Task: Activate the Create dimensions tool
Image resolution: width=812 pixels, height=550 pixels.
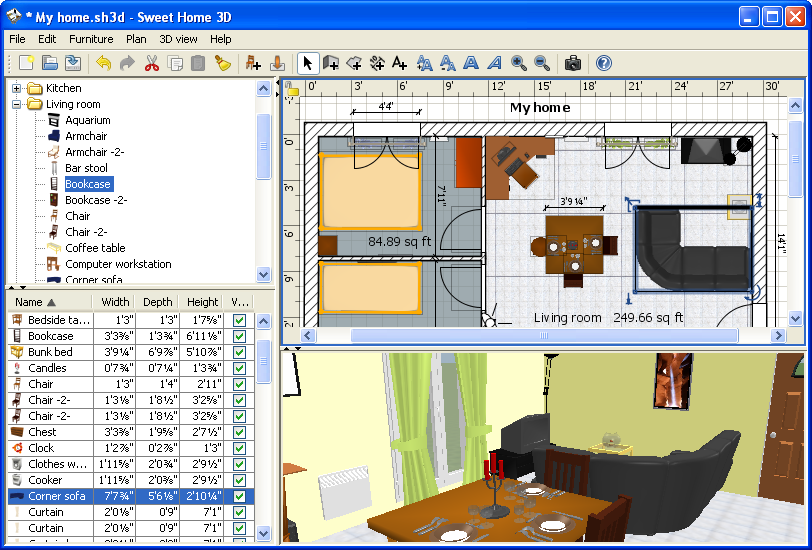Action: coord(377,63)
